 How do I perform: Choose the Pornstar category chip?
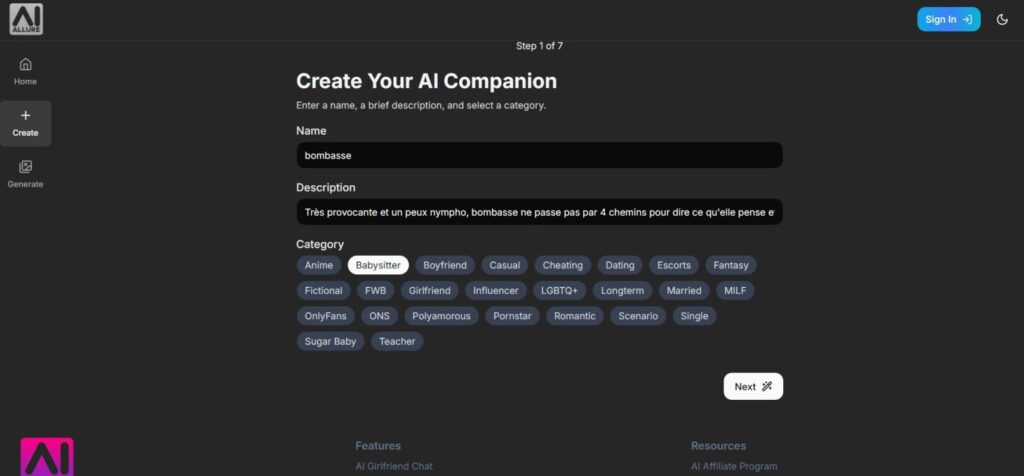click(512, 316)
